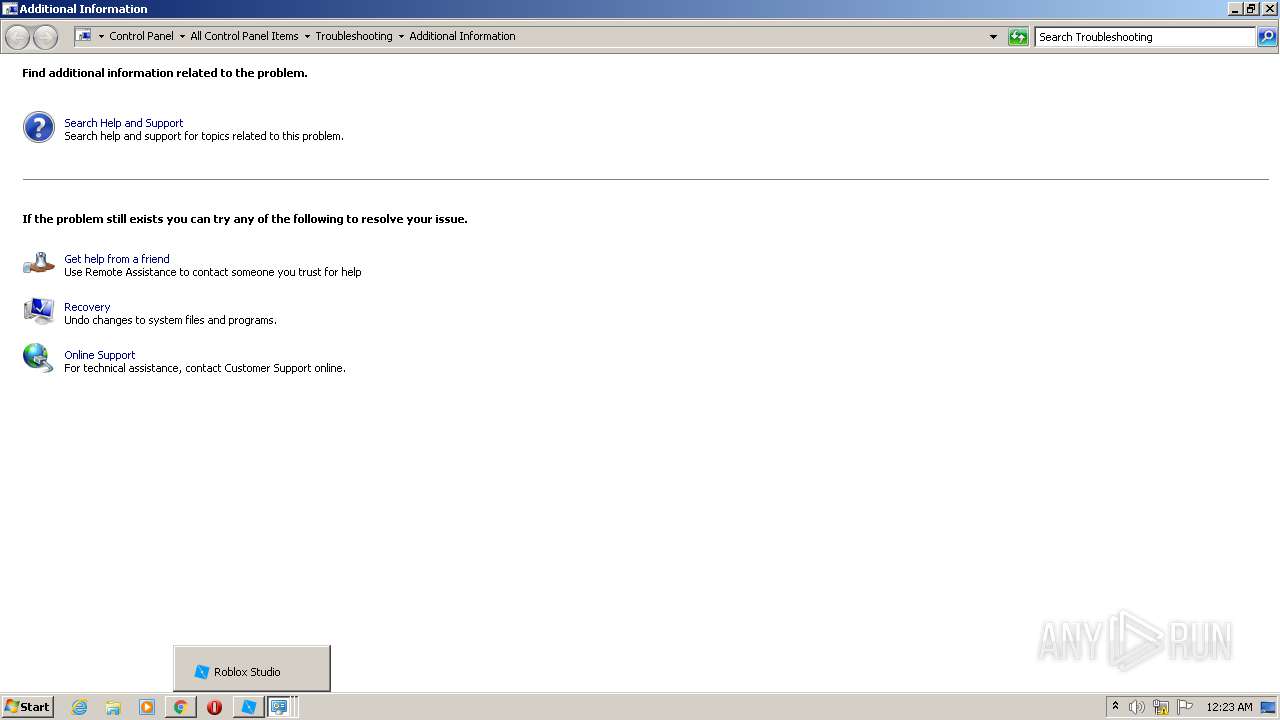Click the Get help from a friend icon

[x=39, y=263]
